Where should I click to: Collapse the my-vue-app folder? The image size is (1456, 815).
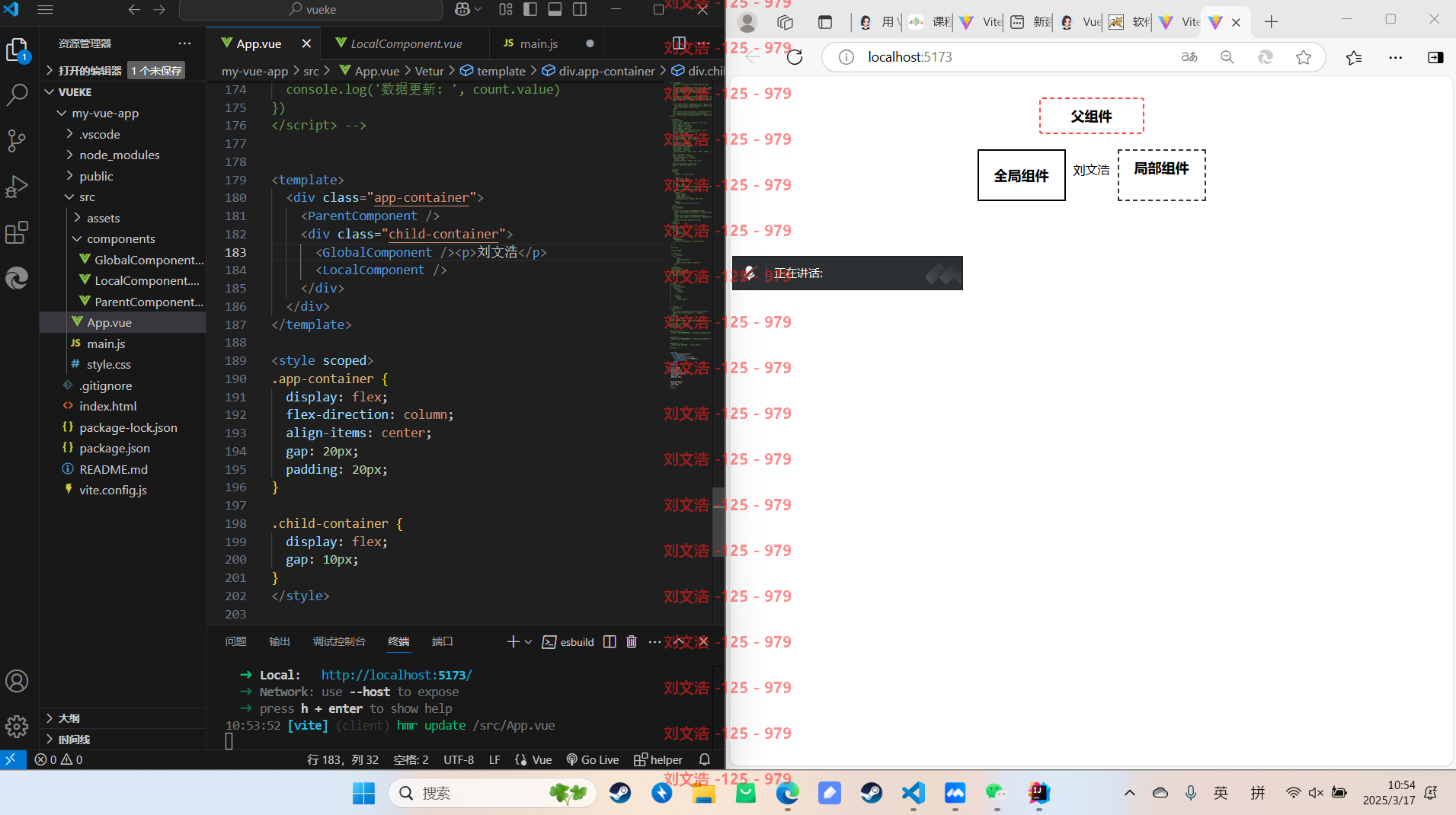pos(123,113)
